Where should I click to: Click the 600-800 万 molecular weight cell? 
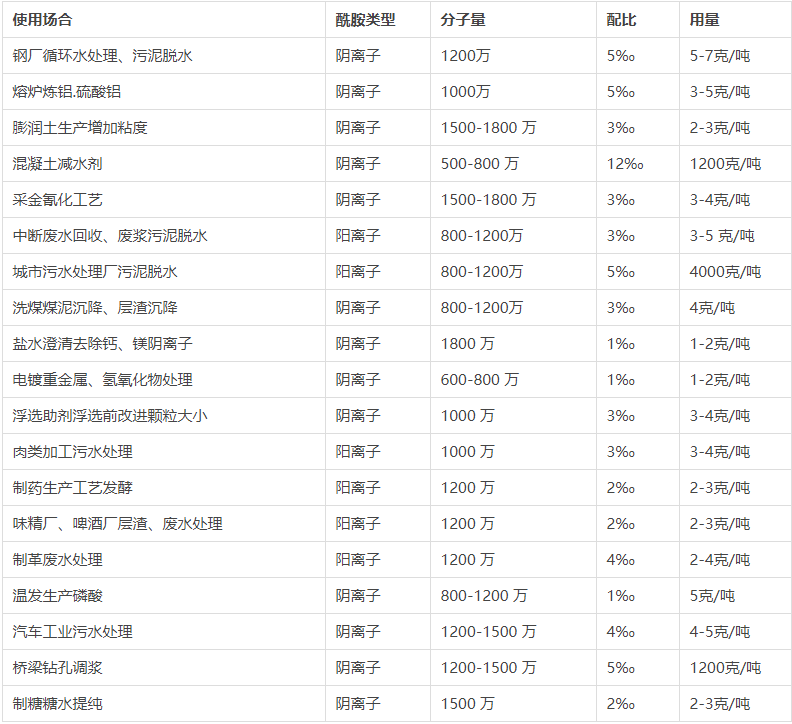[479, 380]
